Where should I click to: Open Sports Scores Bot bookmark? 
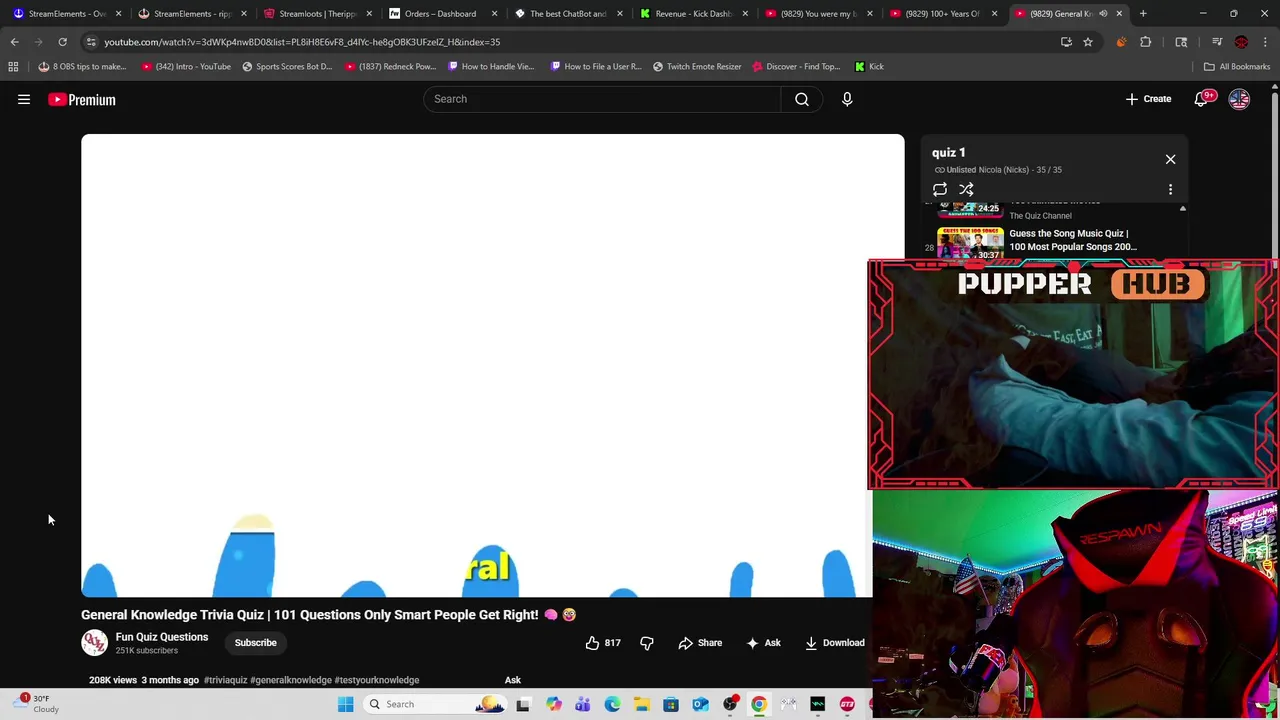click(x=287, y=66)
